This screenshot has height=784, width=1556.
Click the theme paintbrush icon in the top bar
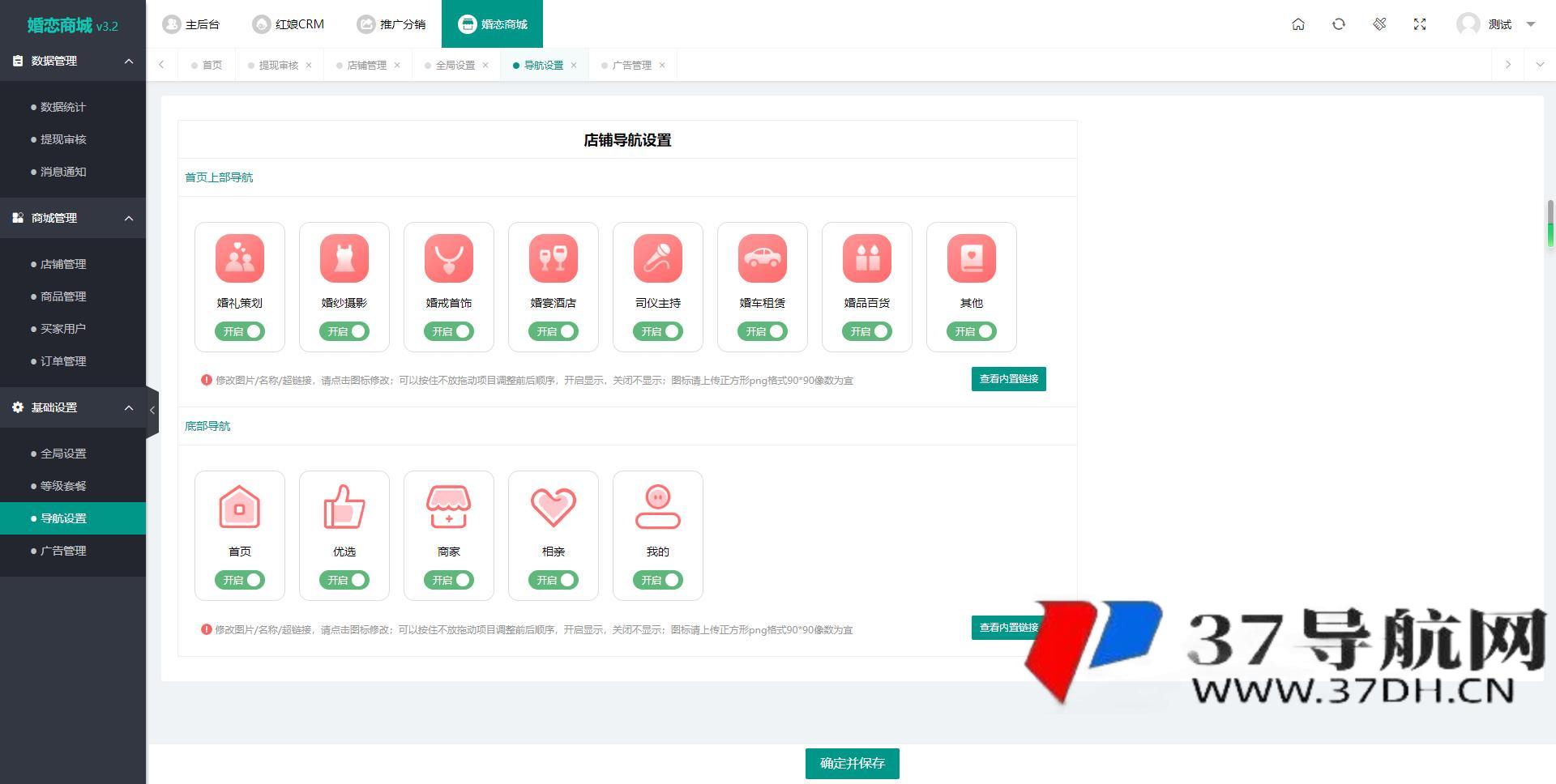click(x=1379, y=24)
